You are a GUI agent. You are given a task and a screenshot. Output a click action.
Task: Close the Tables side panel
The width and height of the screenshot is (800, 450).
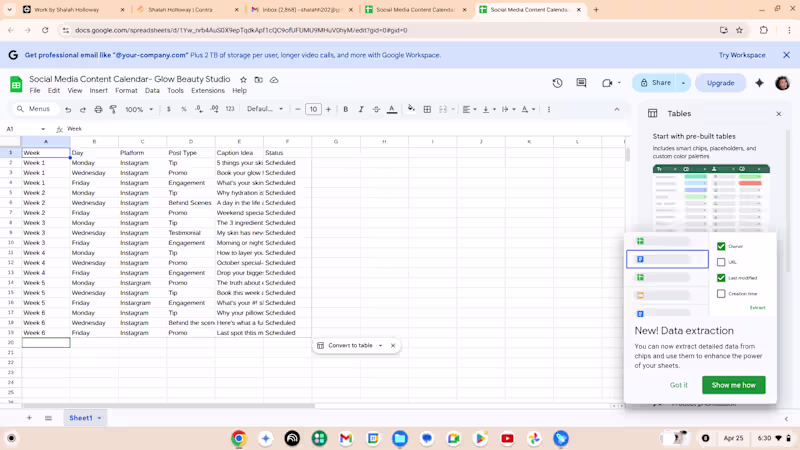point(779,114)
